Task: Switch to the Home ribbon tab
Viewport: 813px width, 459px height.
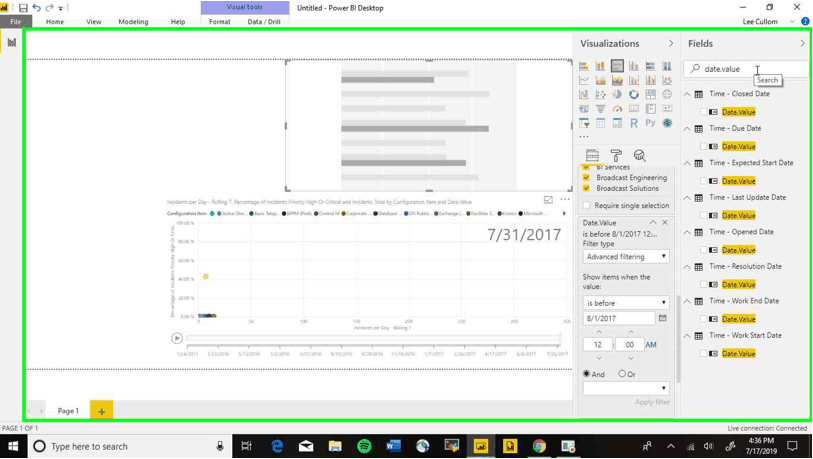Action: [54, 22]
